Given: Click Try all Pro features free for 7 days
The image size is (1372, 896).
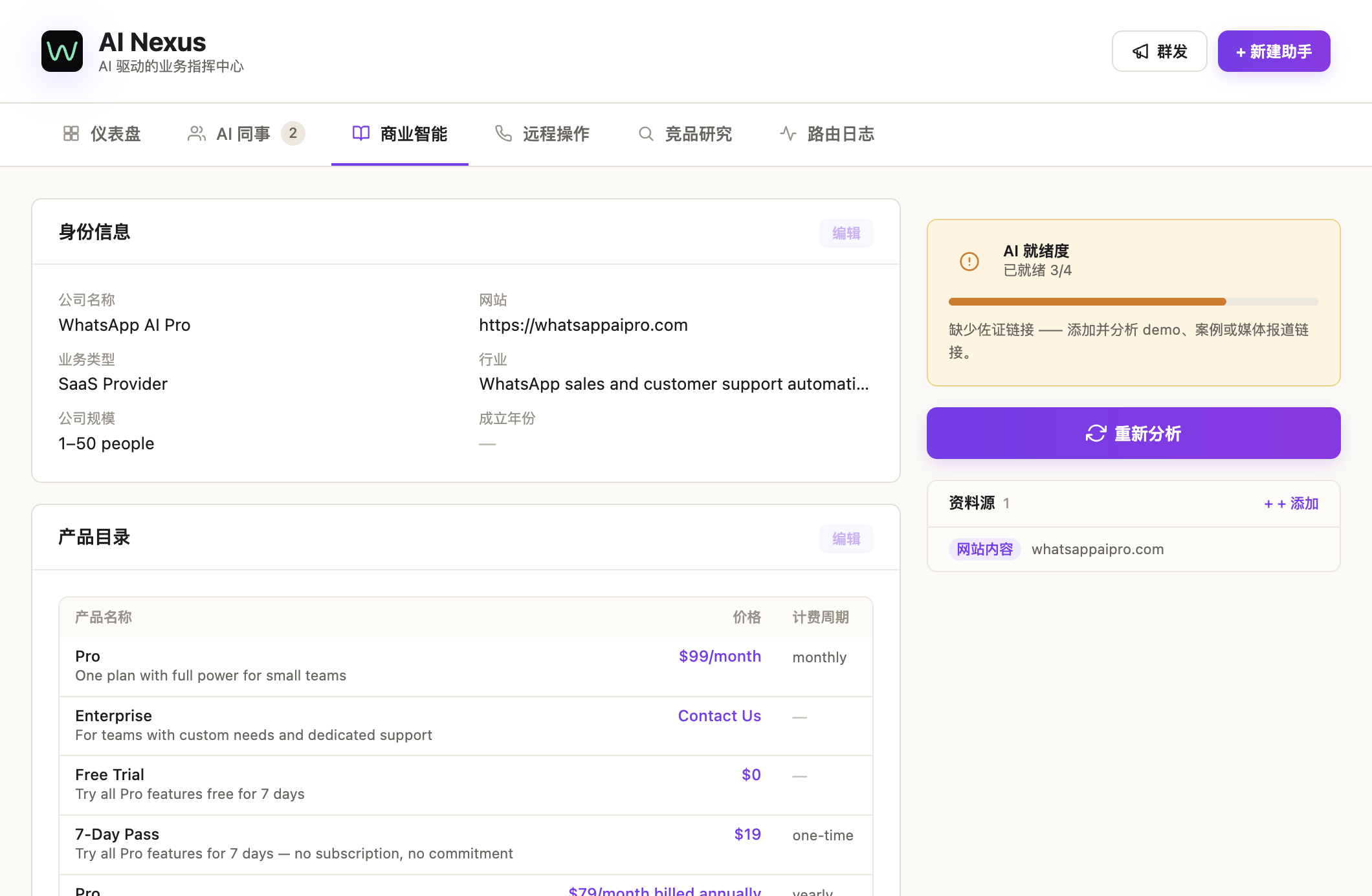Looking at the screenshot, I should point(190,794).
